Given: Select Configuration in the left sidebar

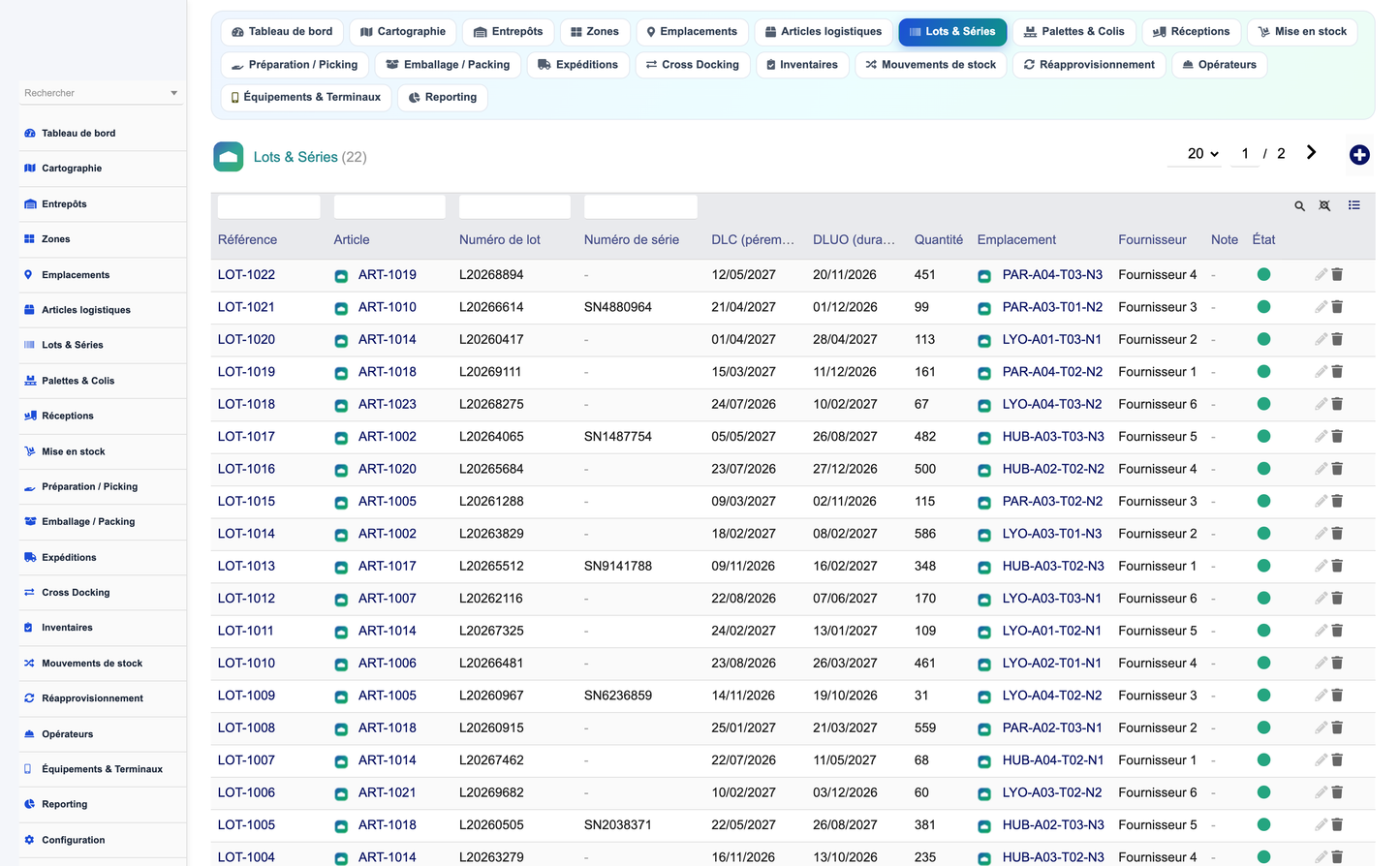Looking at the screenshot, I should pyautogui.click(x=73, y=840).
